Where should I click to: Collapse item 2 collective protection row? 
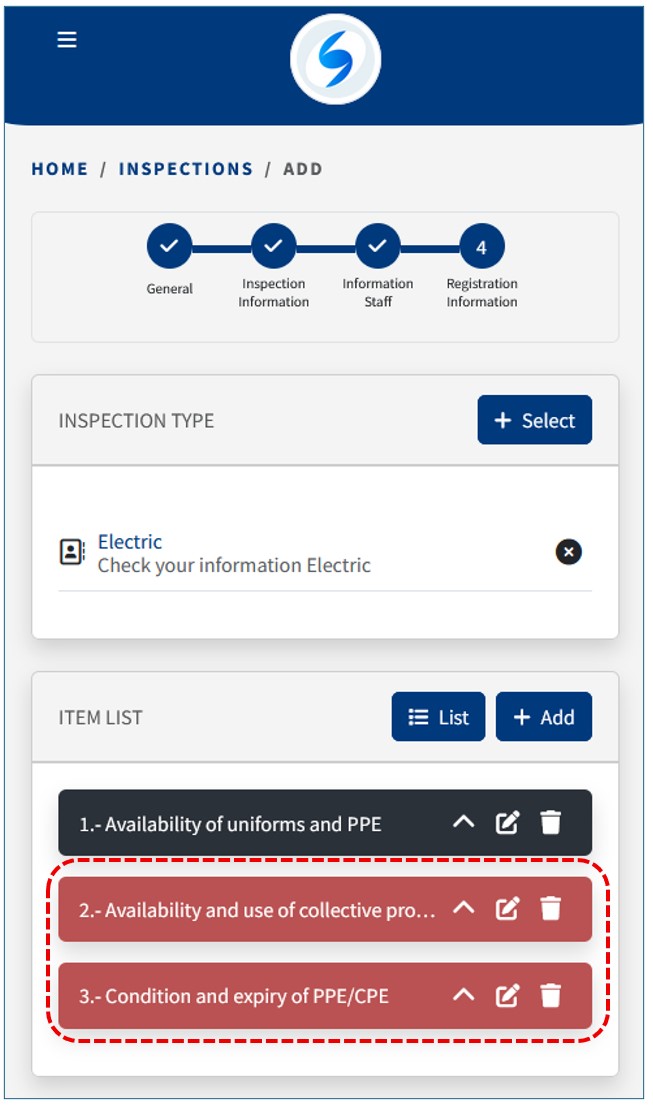[463, 909]
